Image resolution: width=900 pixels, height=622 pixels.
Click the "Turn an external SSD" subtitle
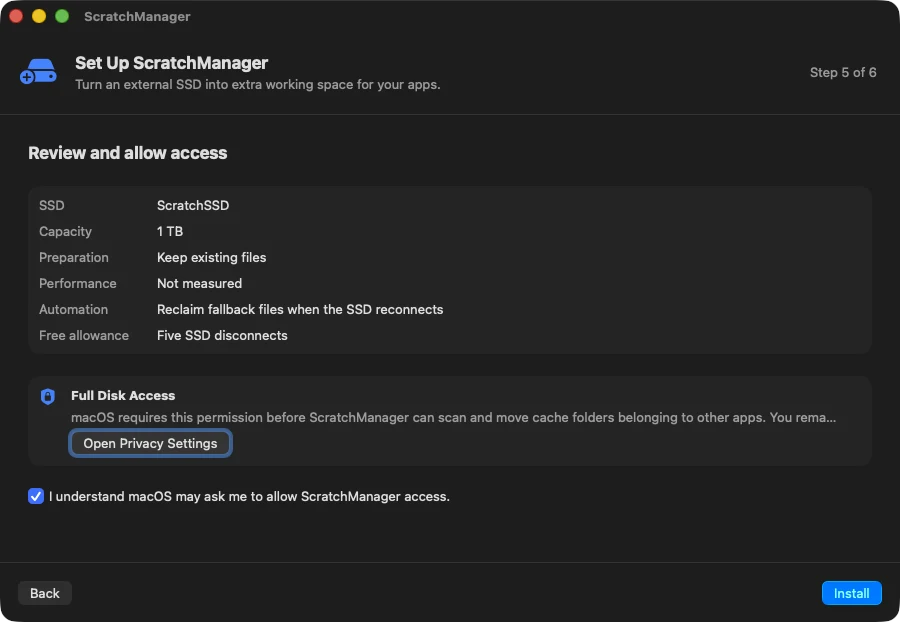[258, 84]
